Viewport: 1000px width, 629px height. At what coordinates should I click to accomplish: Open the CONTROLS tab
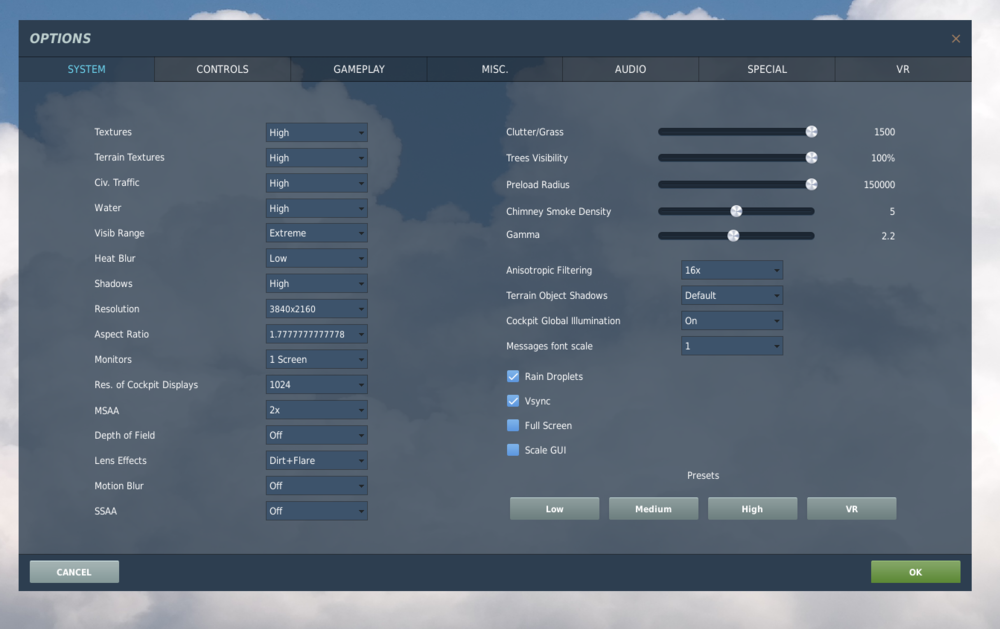click(223, 69)
